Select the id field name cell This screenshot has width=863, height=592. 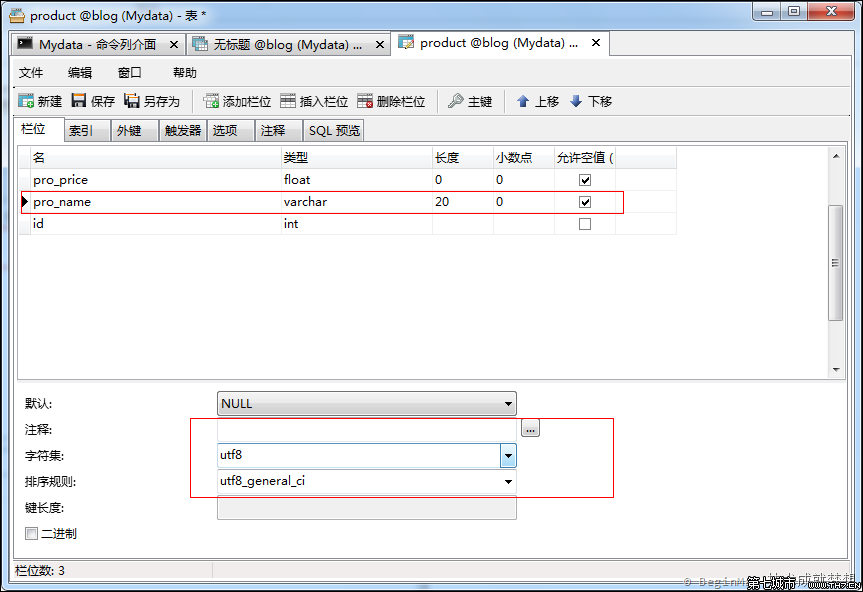156,224
